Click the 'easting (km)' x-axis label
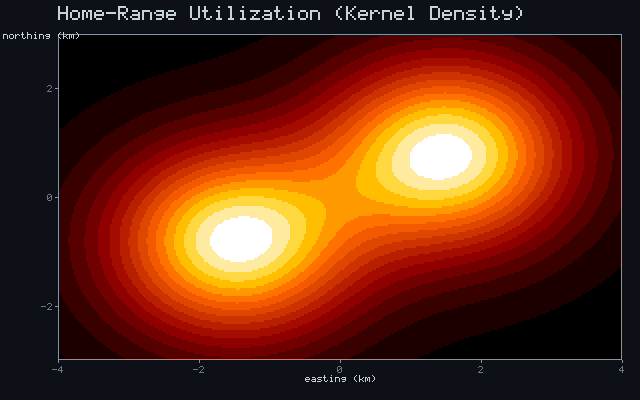Viewport: 640px width, 400px height. (x=340, y=379)
